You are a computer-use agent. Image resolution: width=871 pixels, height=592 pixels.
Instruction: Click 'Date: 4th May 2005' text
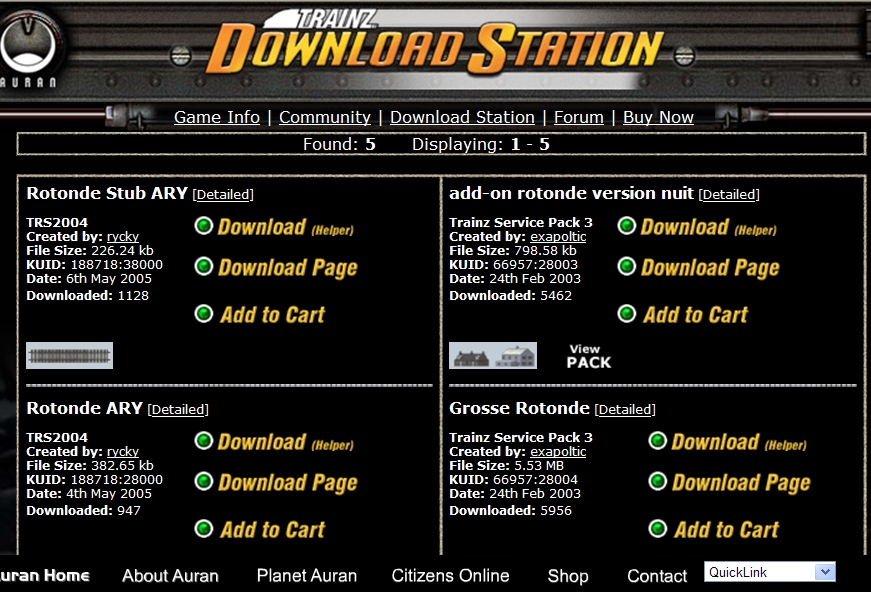point(89,493)
